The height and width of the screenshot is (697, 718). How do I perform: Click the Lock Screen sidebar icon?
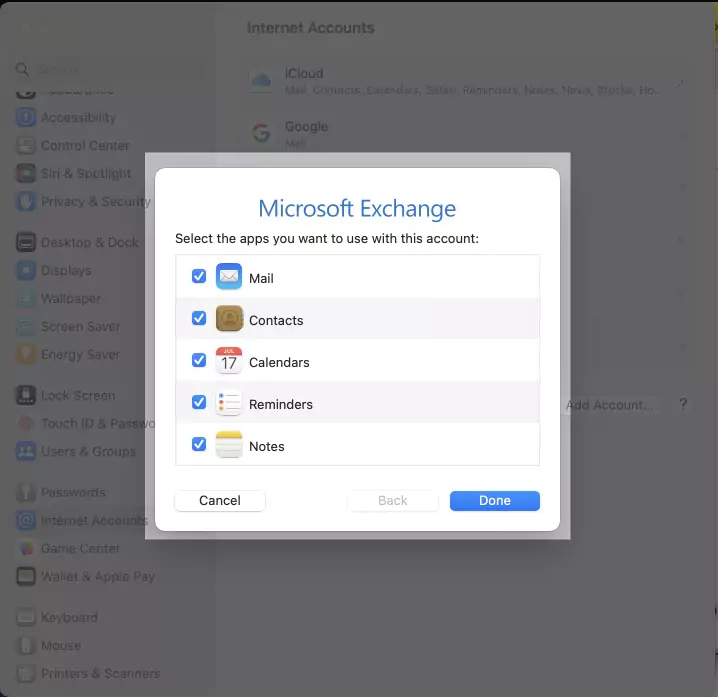click(26, 395)
